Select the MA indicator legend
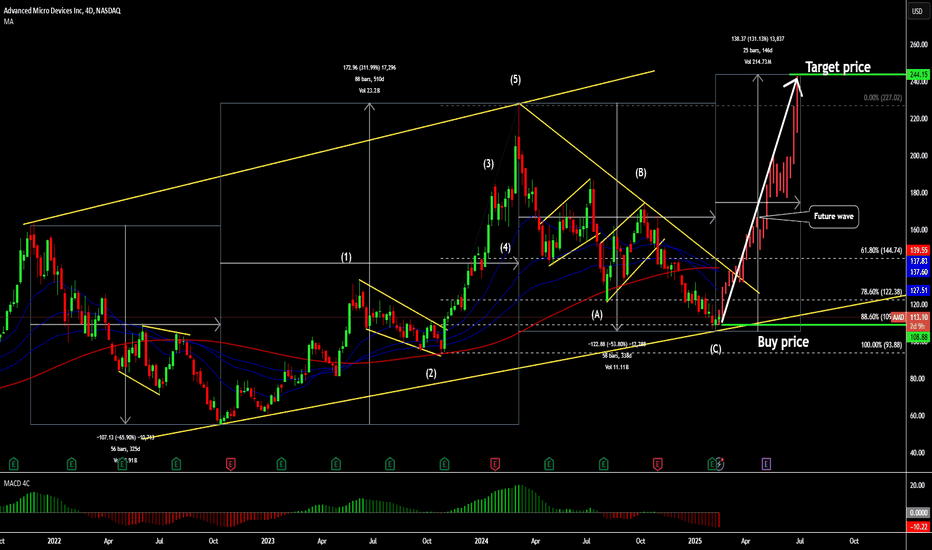The height and width of the screenshot is (550, 932). point(8,21)
